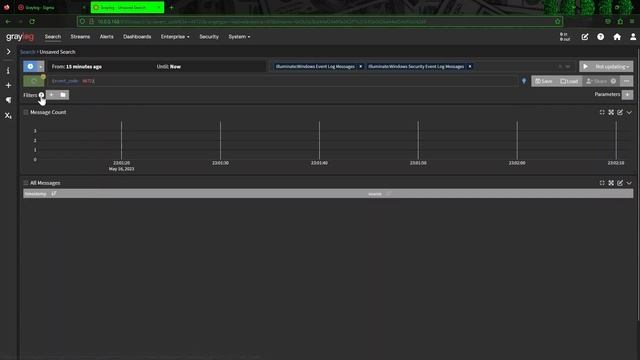Click the Graylog logo
This screenshot has width=640, height=360.
click(20, 37)
